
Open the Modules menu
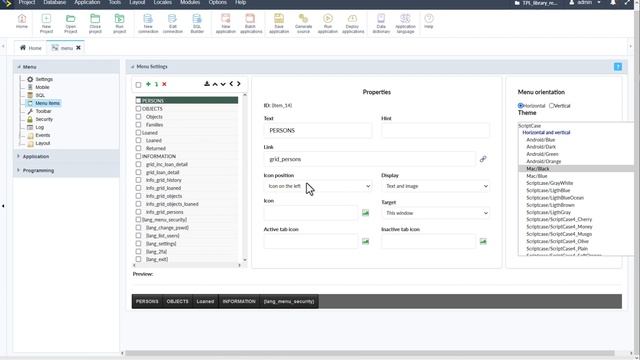point(190,2)
